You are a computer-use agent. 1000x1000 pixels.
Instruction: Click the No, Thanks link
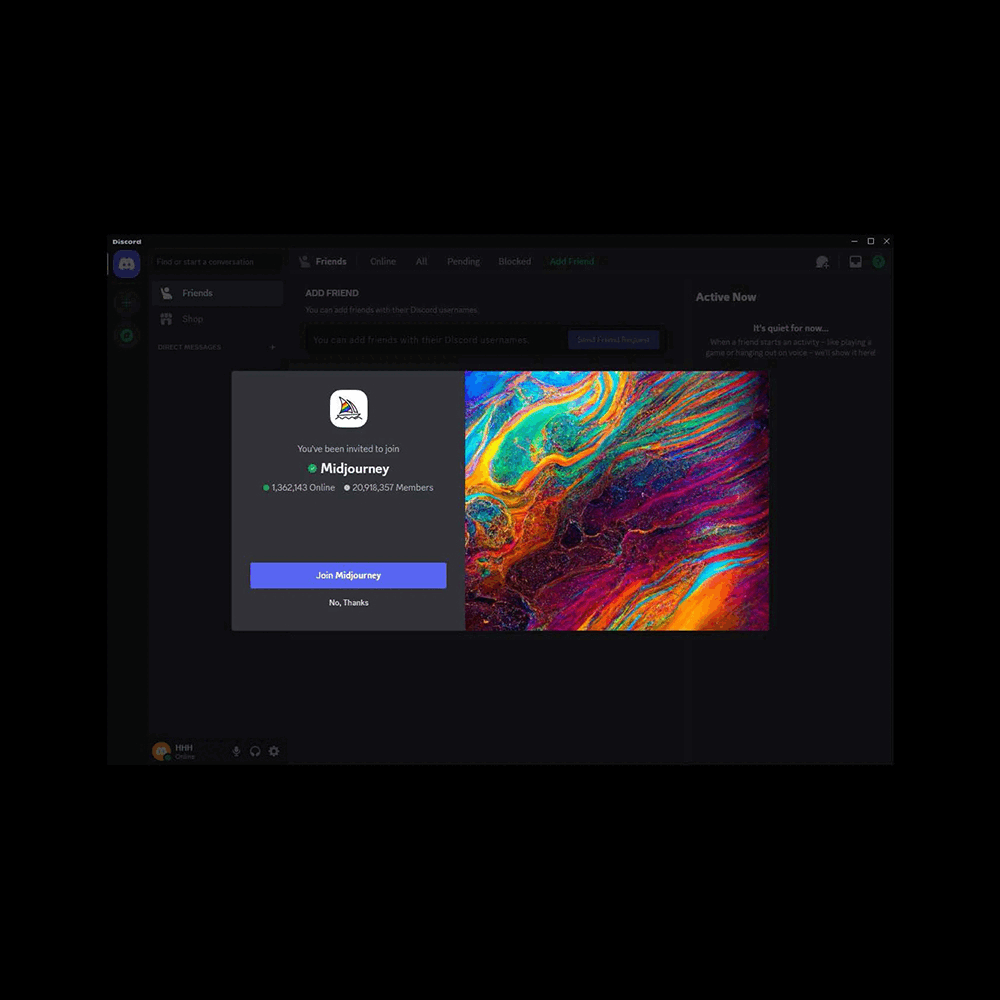[x=349, y=603]
